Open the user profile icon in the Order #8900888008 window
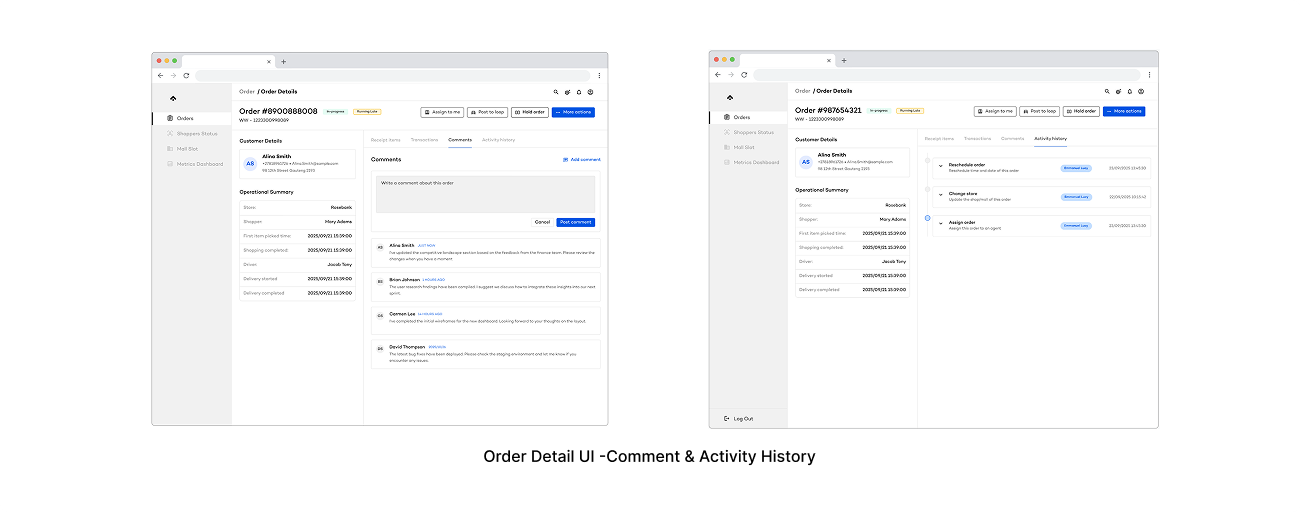Screen dimensions: 1301x512 [x=591, y=92]
